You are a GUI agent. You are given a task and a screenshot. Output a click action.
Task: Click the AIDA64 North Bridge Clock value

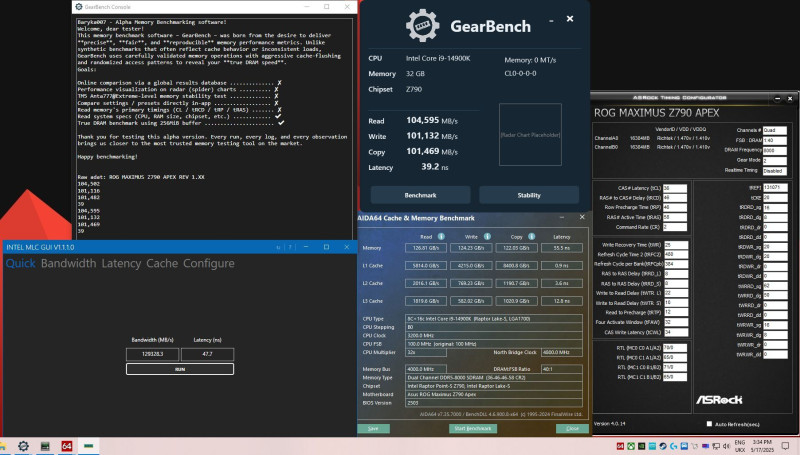[x=561, y=352]
